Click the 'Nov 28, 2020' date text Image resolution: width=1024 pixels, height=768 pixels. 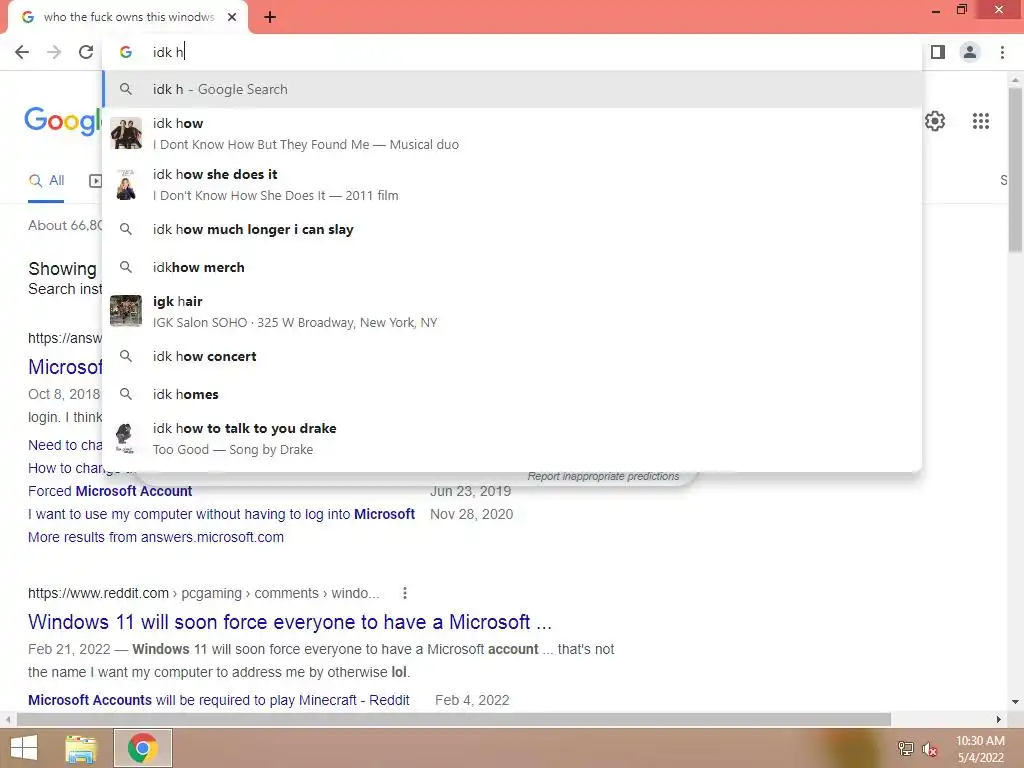click(x=472, y=514)
